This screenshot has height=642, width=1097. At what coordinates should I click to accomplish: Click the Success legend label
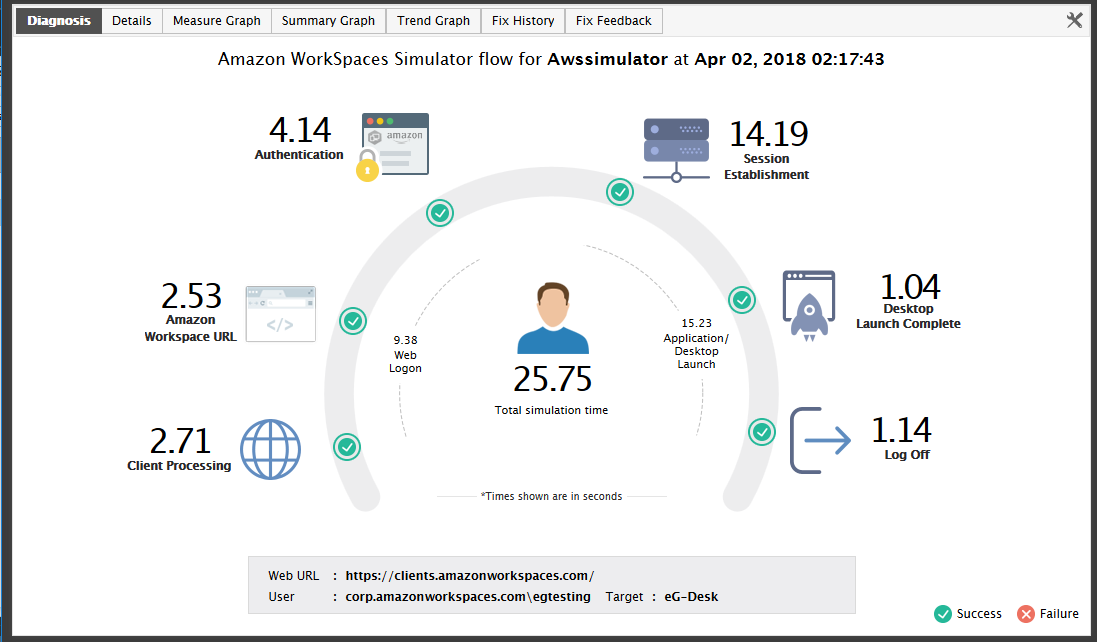[x=979, y=613]
